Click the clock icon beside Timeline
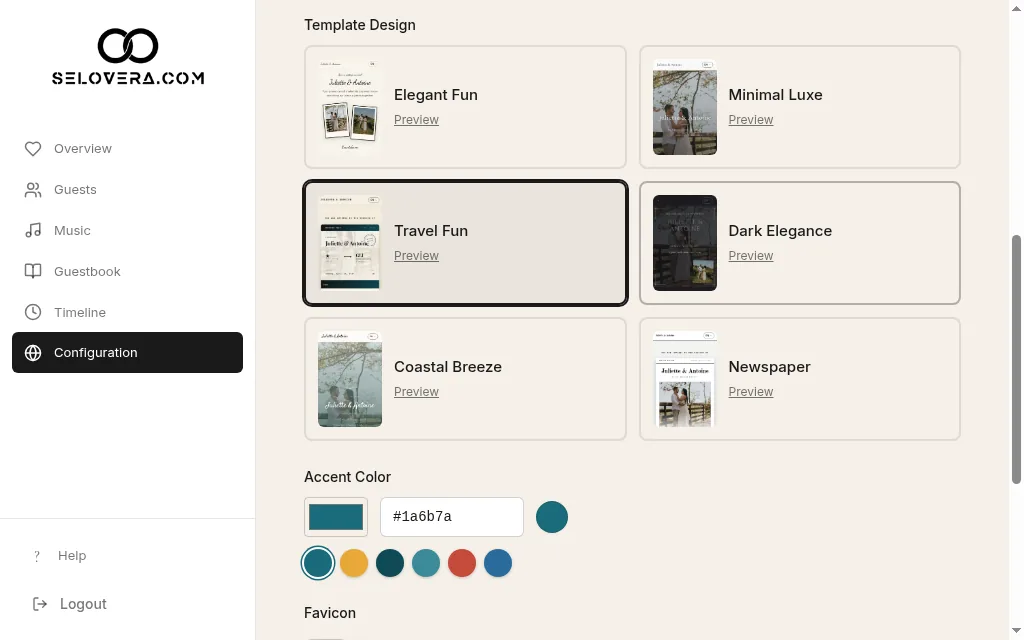The height and width of the screenshot is (640, 1024). 33,312
